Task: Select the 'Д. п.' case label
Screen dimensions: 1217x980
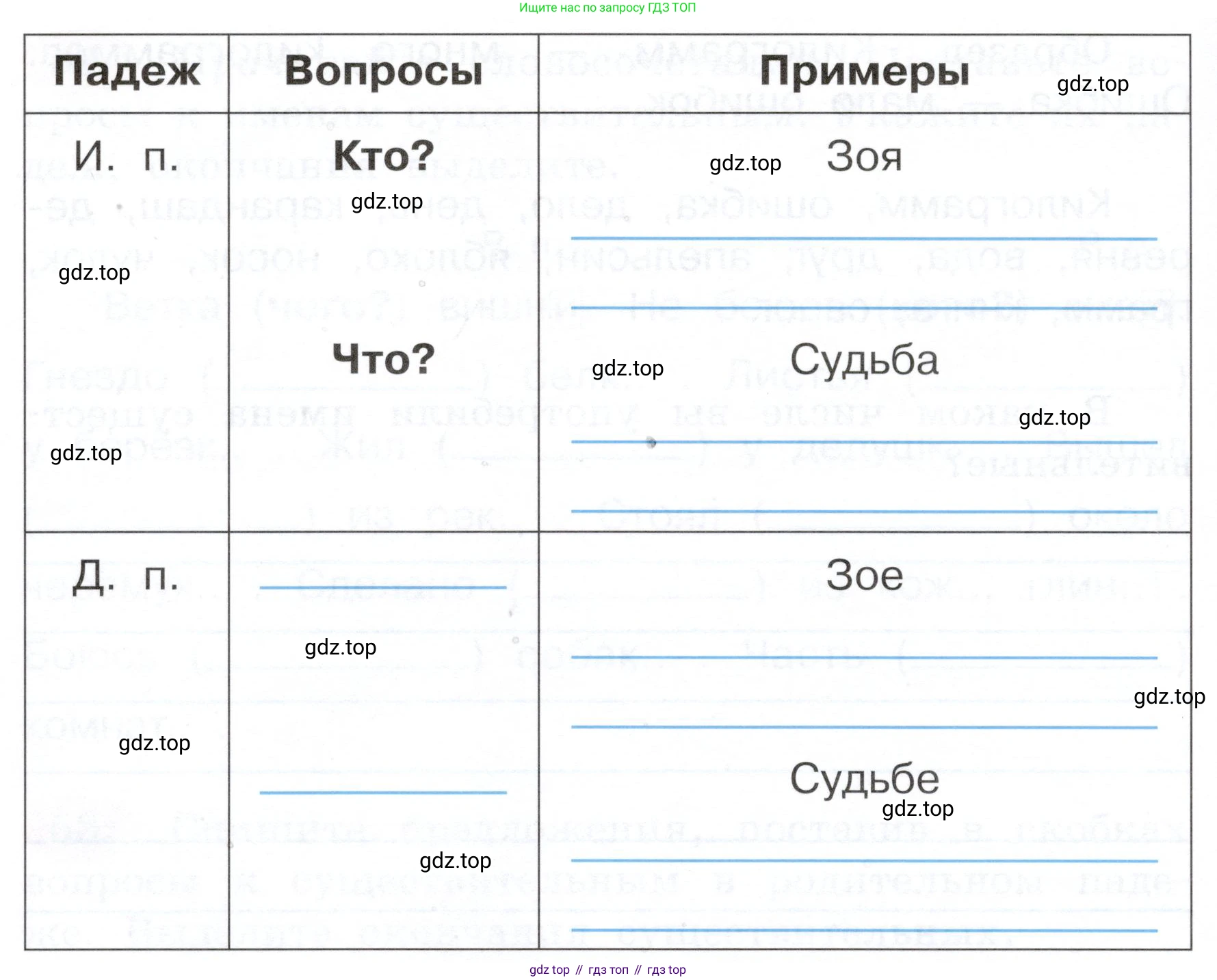Action: [x=126, y=576]
